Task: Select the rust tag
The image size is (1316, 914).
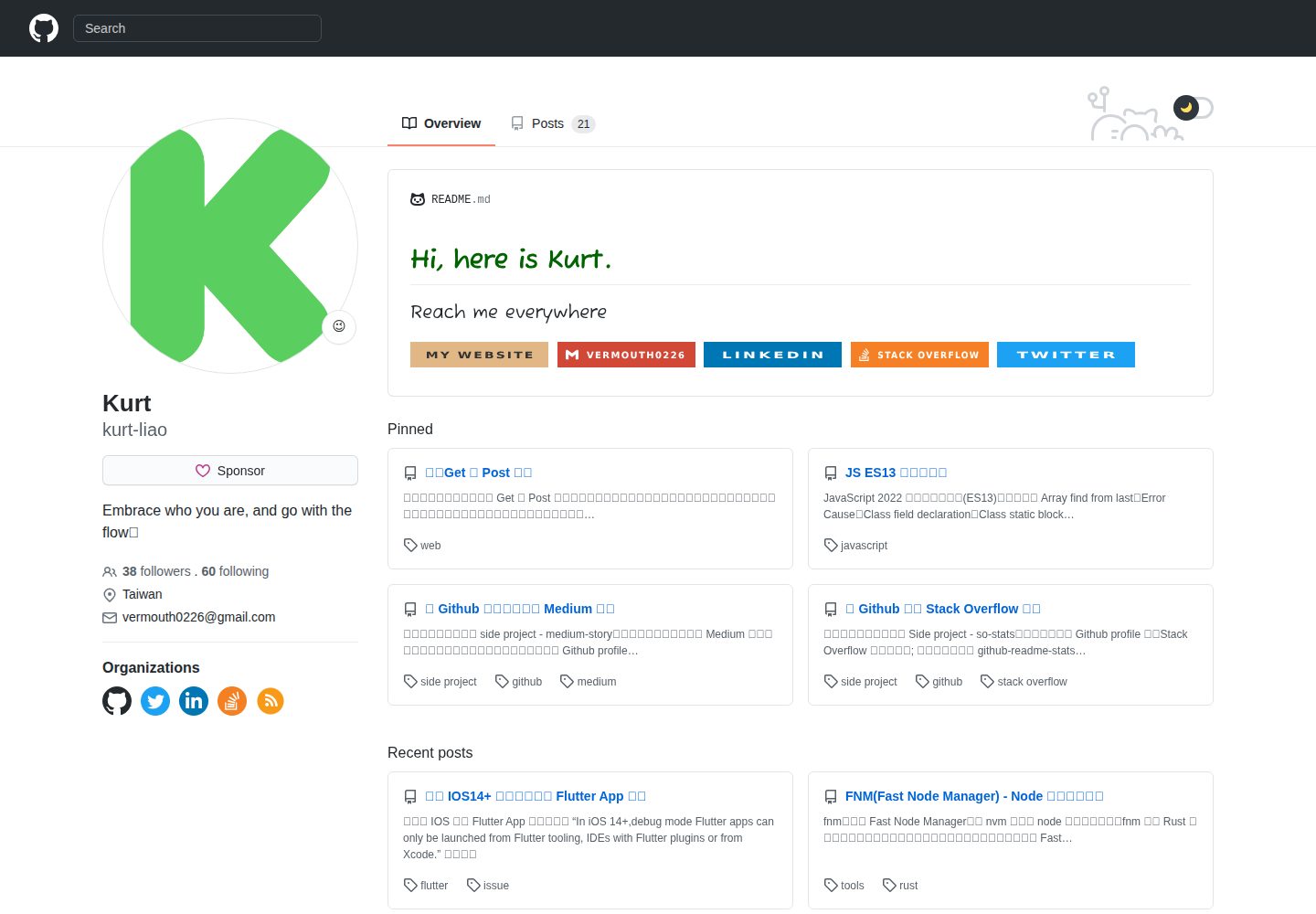Action: [900, 886]
